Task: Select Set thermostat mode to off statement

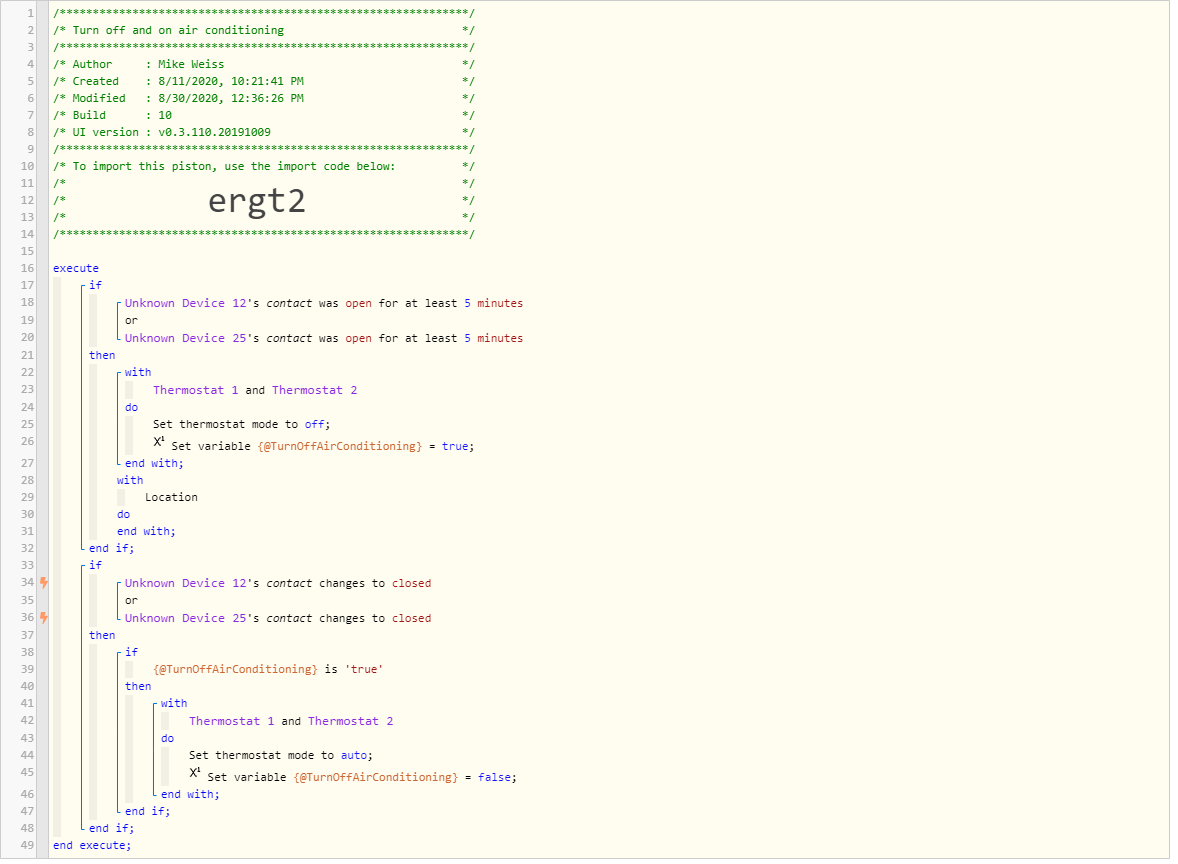Action: [241, 424]
